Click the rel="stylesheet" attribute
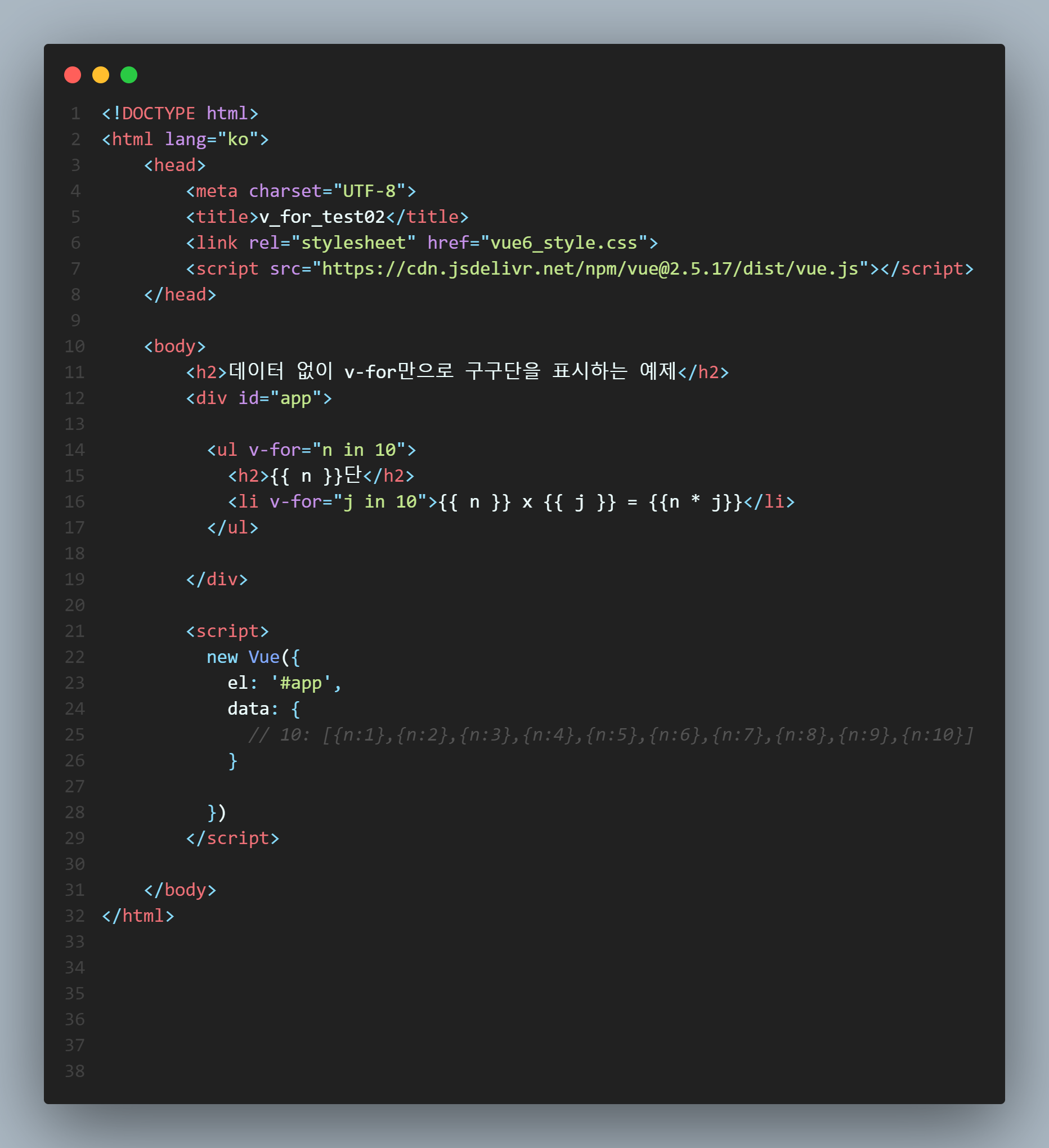This screenshot has width=1049, height=1148. click(x=332, y=243)
